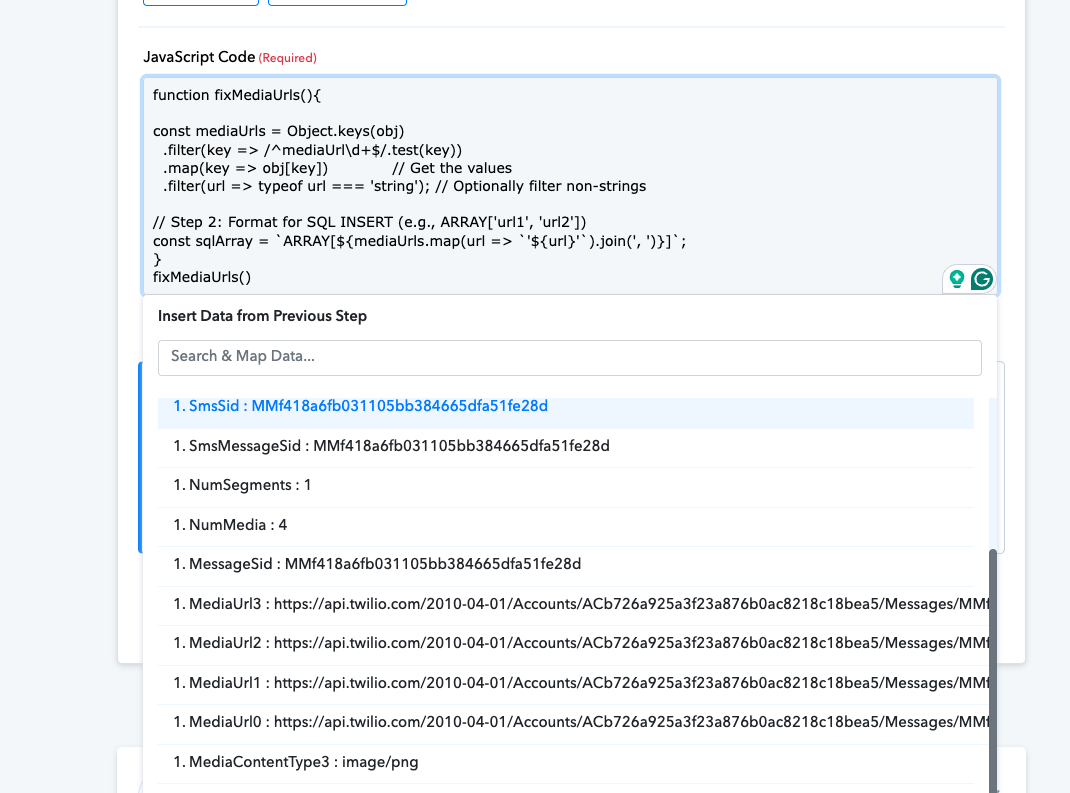This screenshot has width=1070, height=793.
Task: Click the function fixMediaUrls(){ first line
Action: [236, 95]
